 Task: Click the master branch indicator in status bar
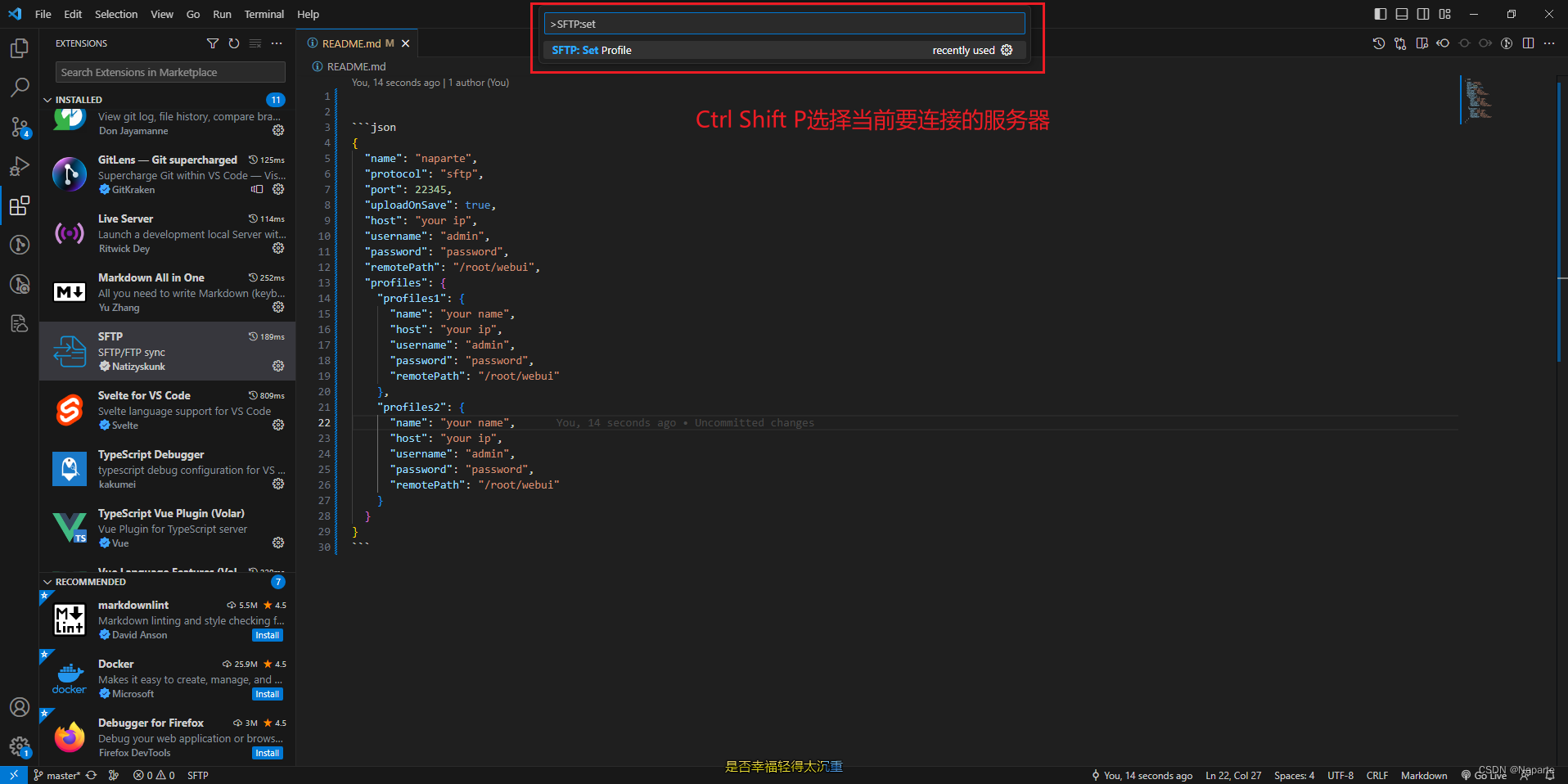coord(57,775)
